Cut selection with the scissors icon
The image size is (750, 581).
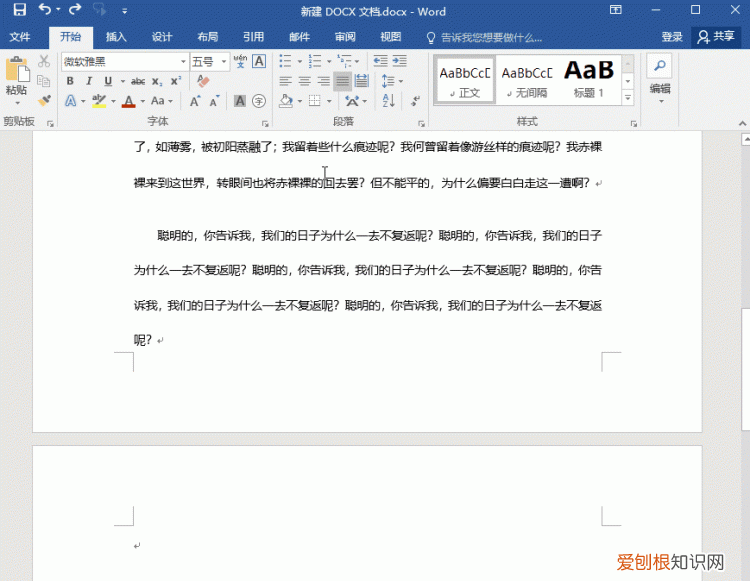(44, 61)
